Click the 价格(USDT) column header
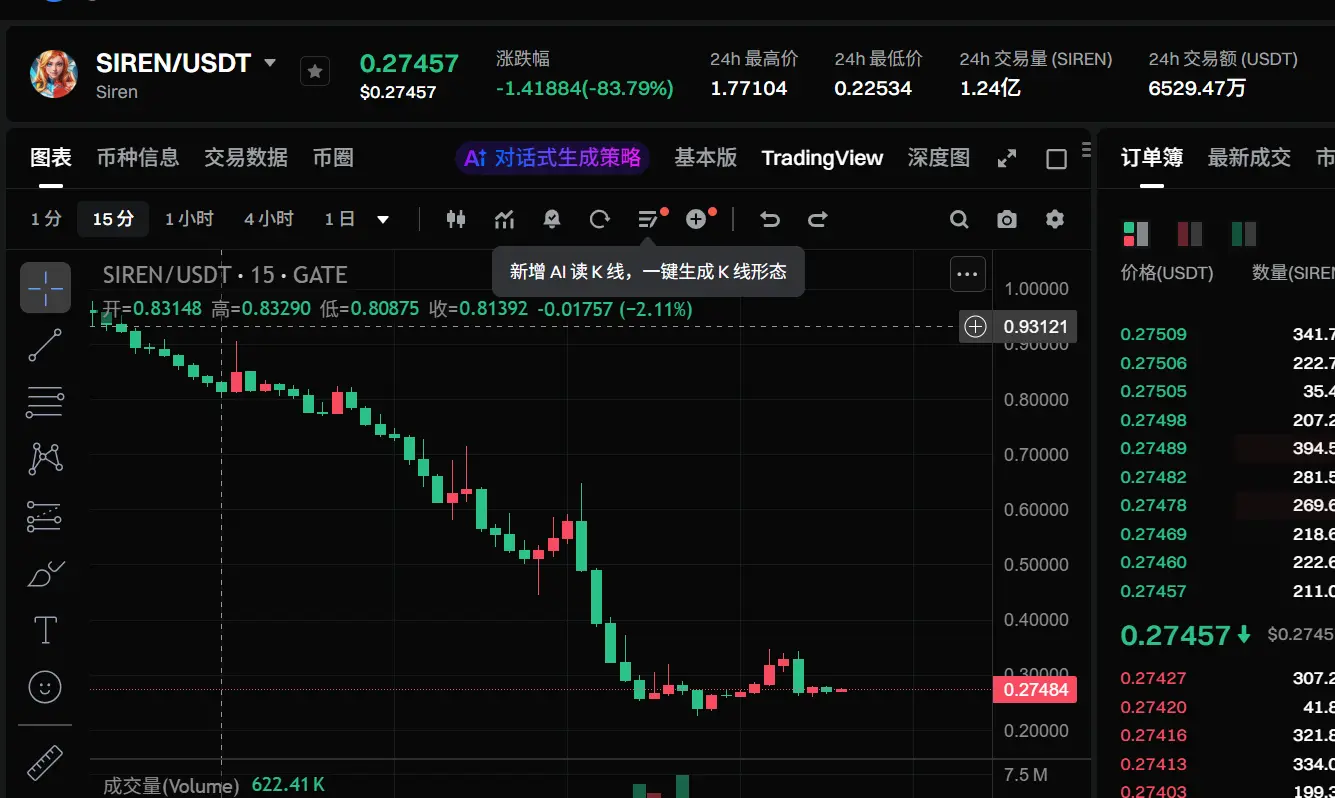 point(1167,273)
